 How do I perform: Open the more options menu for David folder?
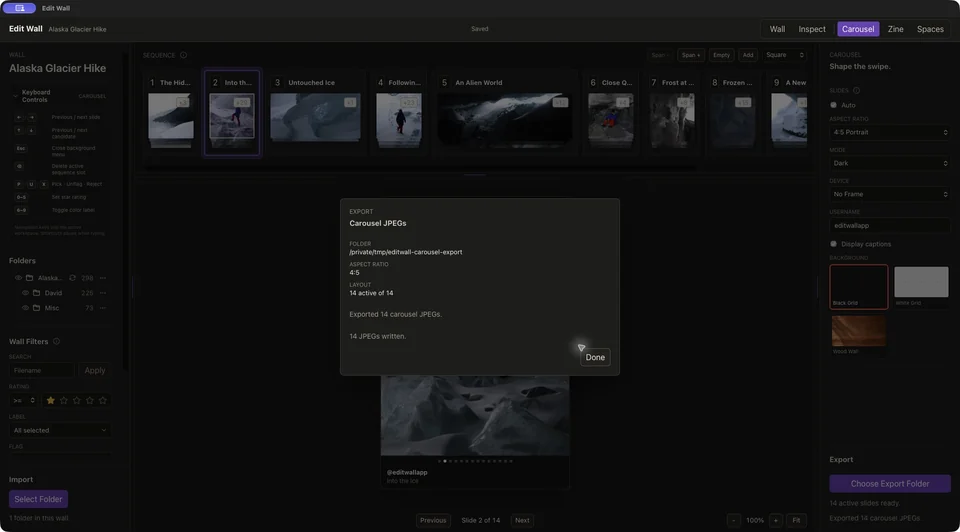point(102,293)
